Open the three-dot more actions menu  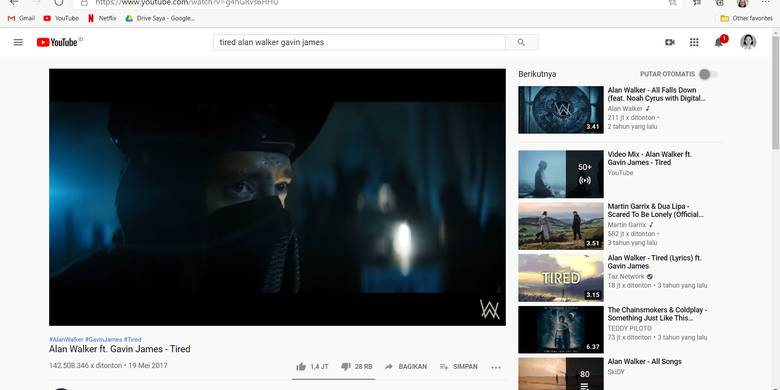coord(496,367)
